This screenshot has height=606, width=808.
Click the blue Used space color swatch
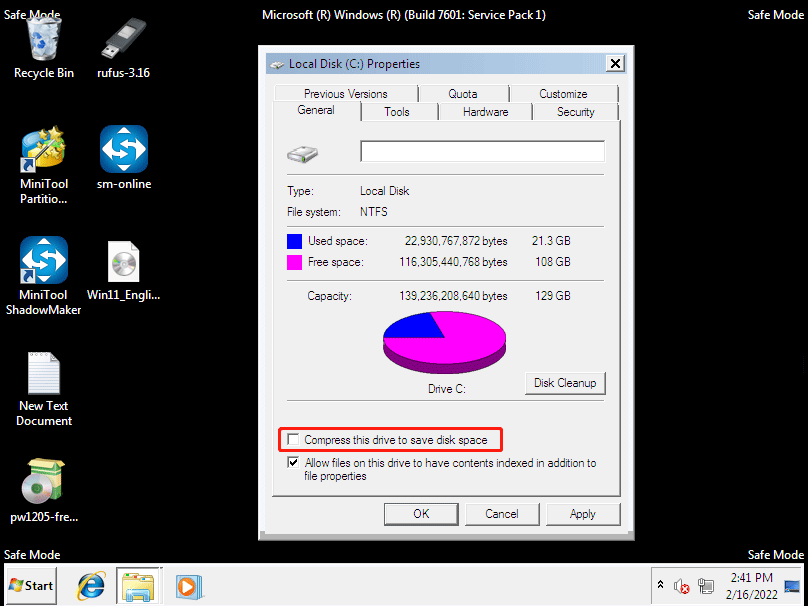coord(295,241)
